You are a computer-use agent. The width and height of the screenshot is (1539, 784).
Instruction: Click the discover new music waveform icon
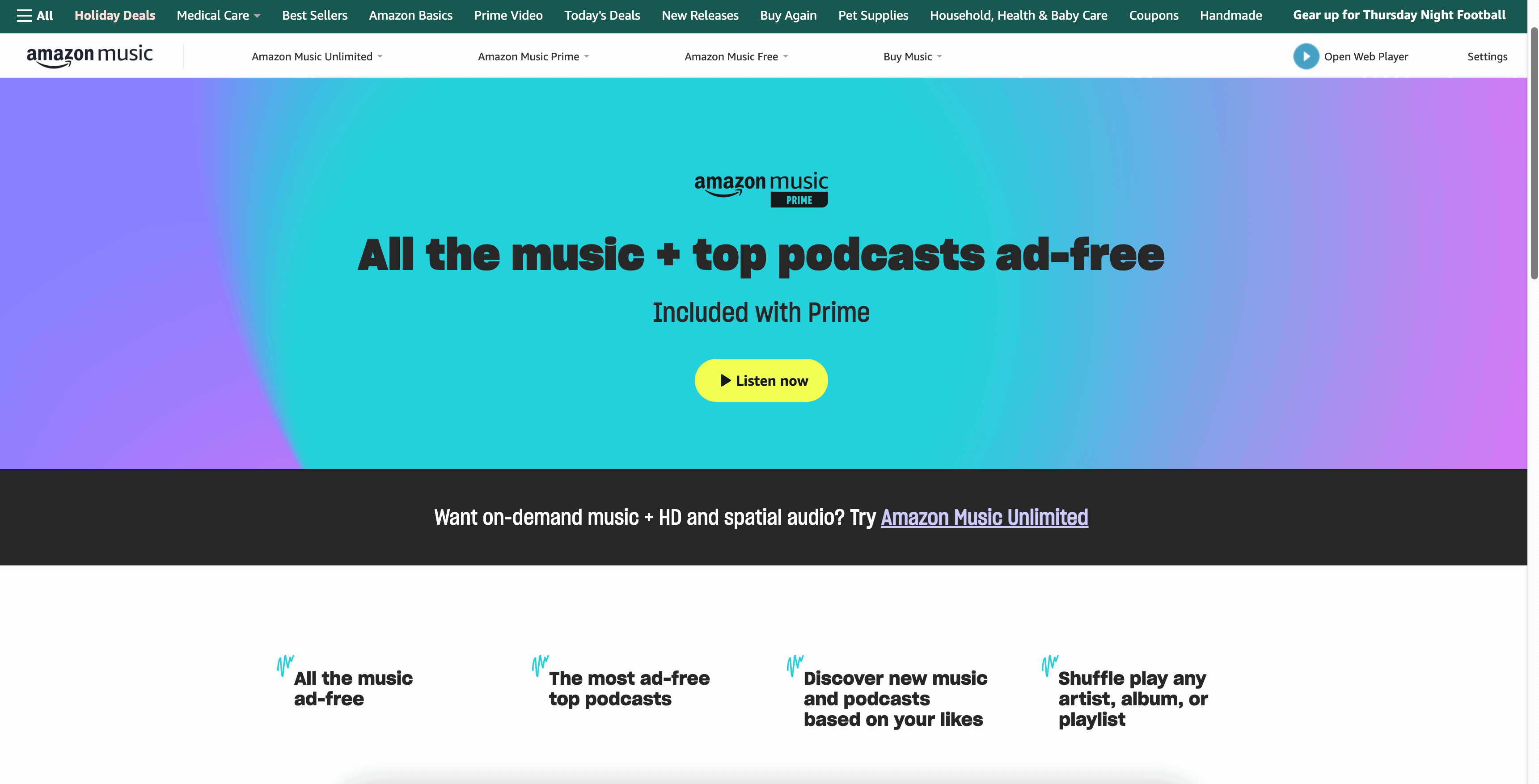(795, 660)
